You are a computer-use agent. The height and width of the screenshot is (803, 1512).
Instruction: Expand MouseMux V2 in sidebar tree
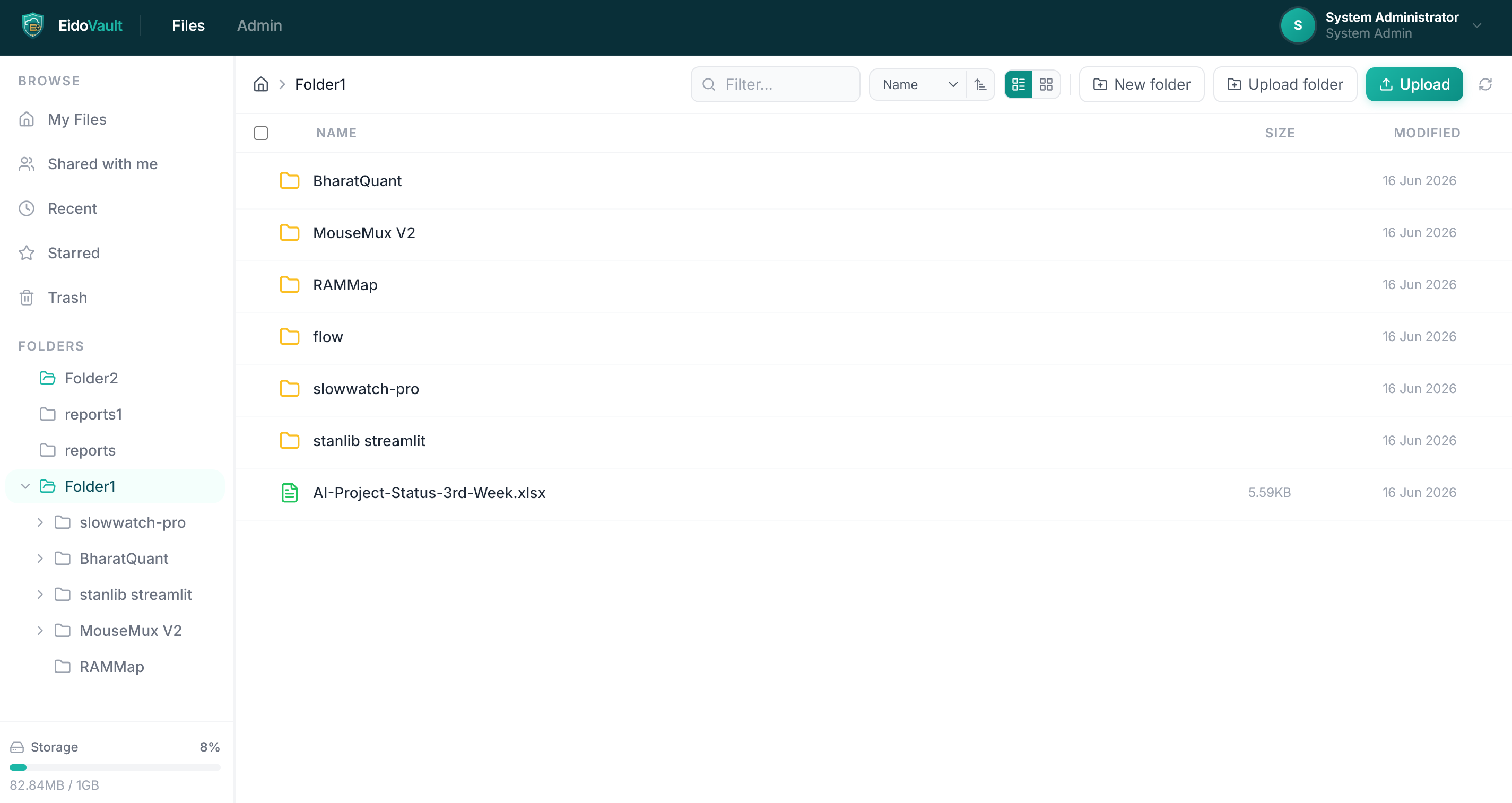[x=40, y=631]
